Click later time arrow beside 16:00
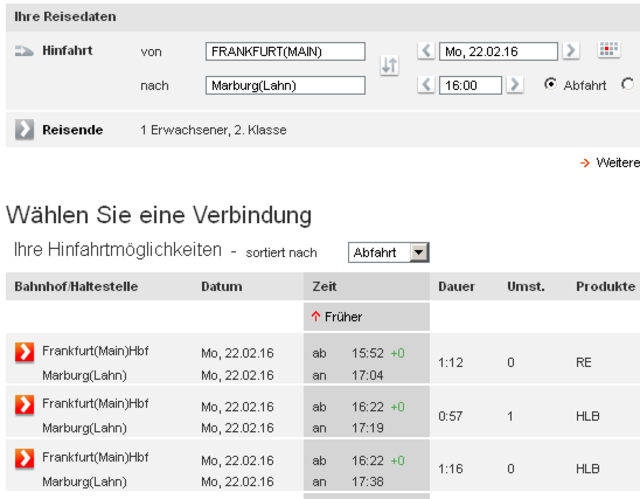The width and height of the screenshot is (640, 499). tap(515, 85)
